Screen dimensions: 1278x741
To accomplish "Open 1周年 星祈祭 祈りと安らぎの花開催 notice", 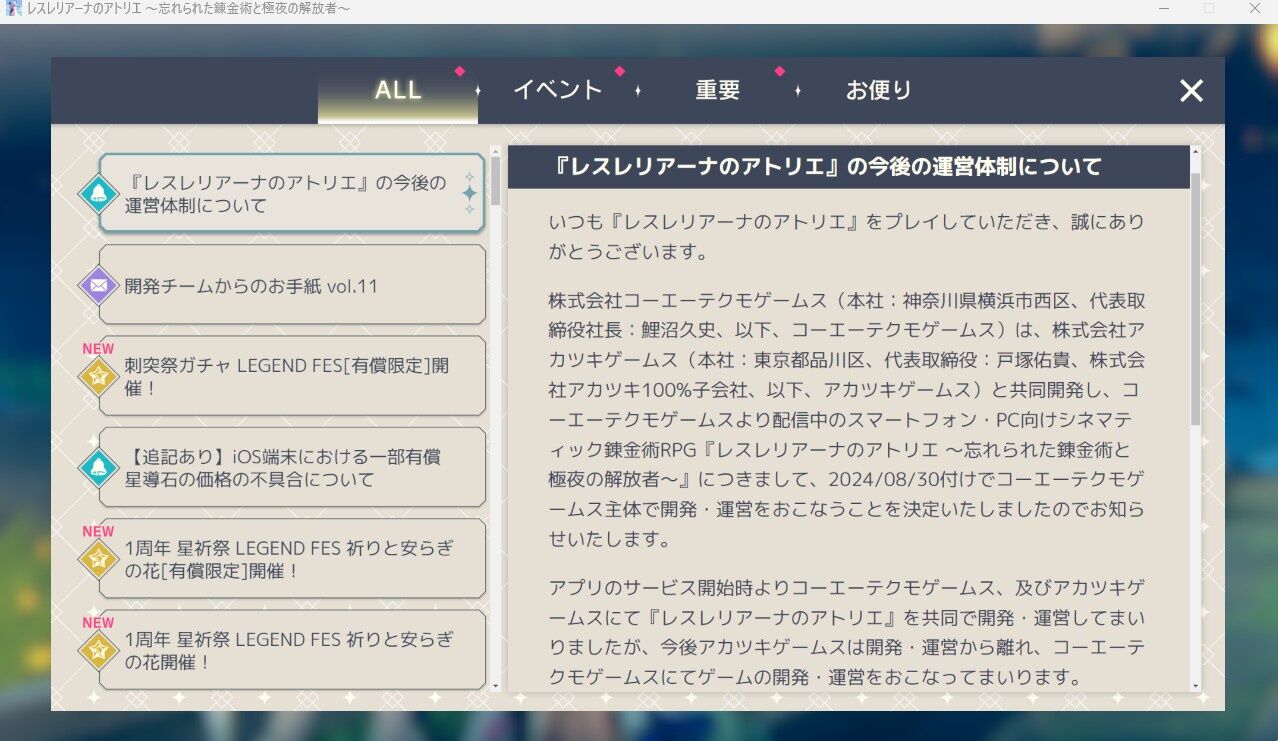I will (292, 650).
